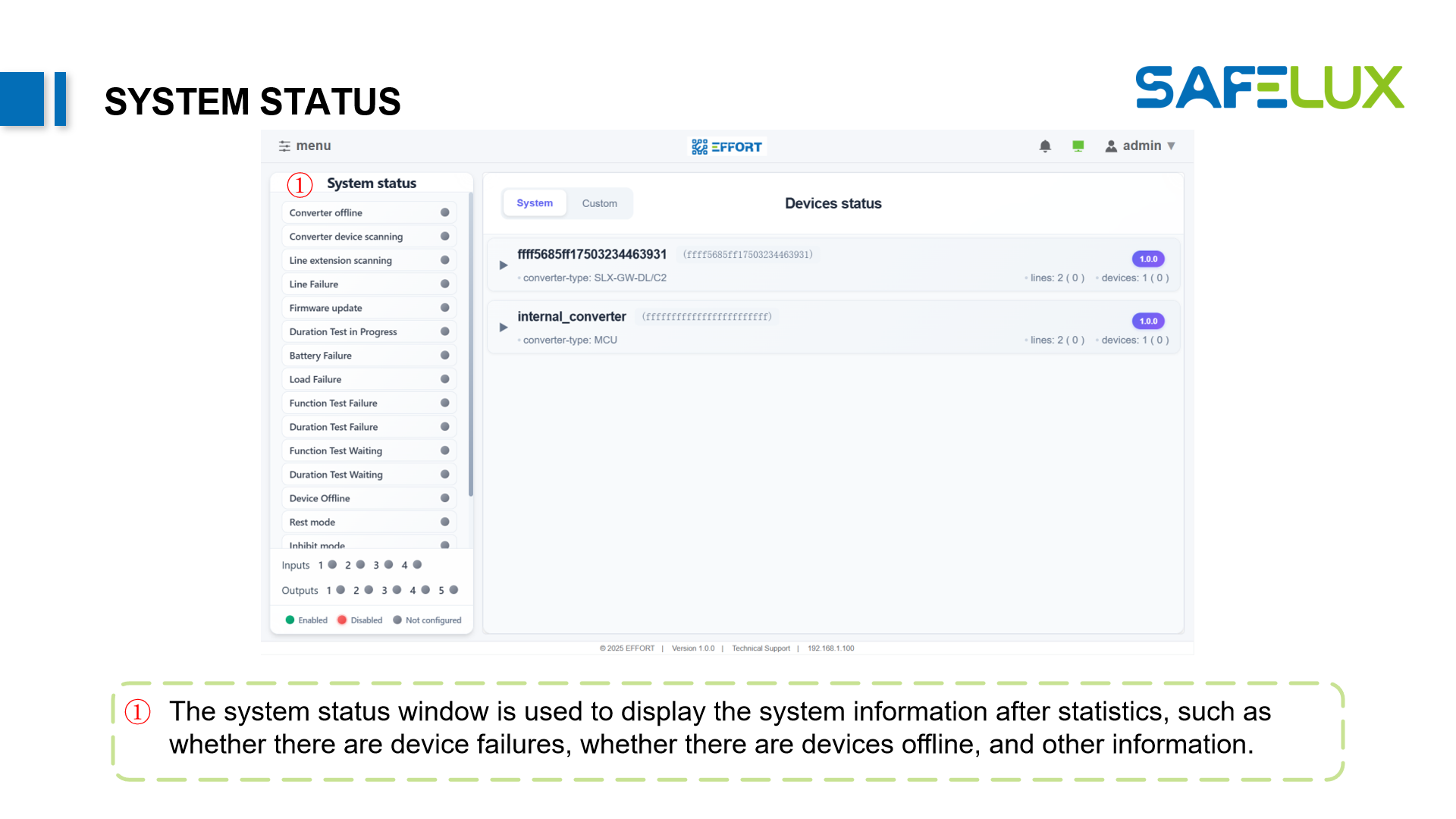The width and height of the screenshot is (1456, 819).
Task: Expand the ffff5685ff17503234463931 converter row
Action: click(x=504, y=265)
